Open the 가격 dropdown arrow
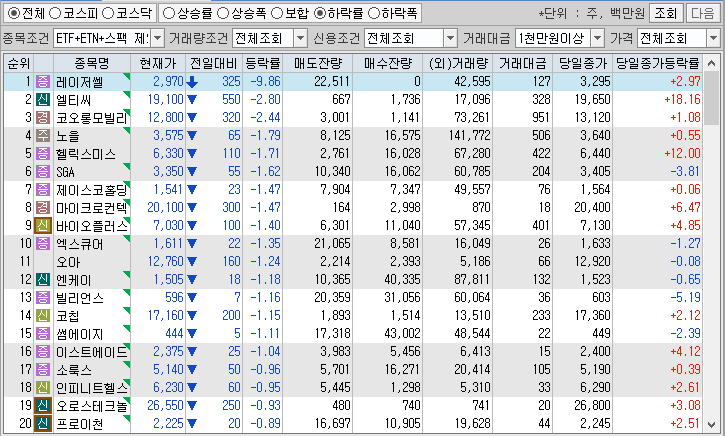 coord(713,38)
